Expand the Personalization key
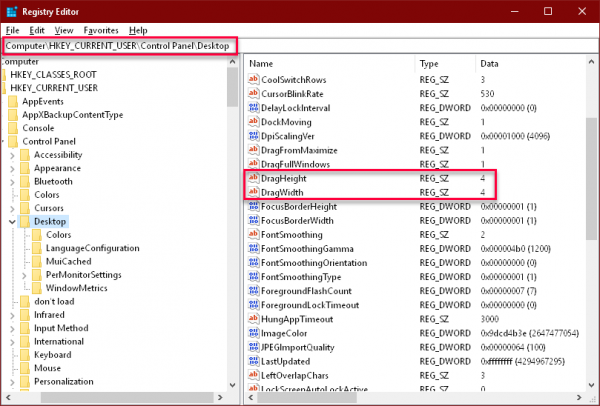The width and height of the screenshot is (600, 406). 12,382
